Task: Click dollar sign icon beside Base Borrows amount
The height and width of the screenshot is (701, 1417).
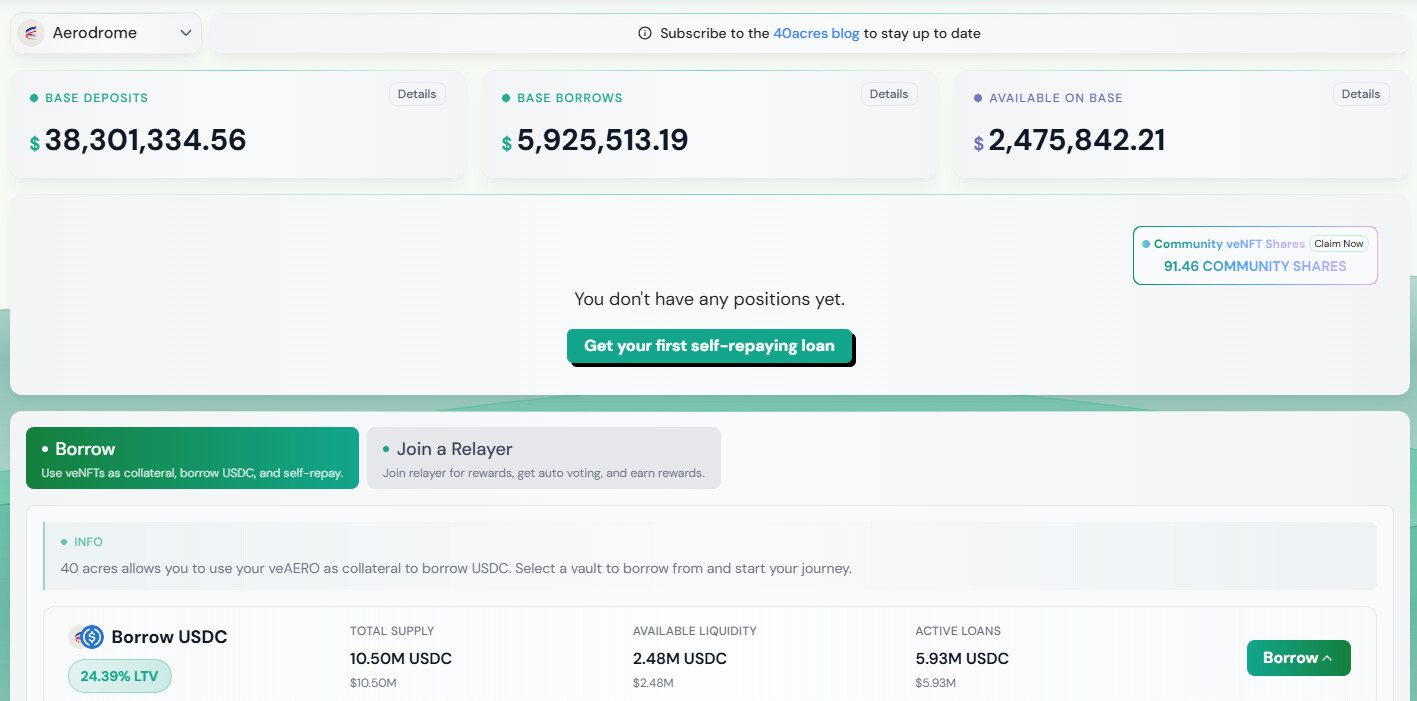Action: coord(507,144)
